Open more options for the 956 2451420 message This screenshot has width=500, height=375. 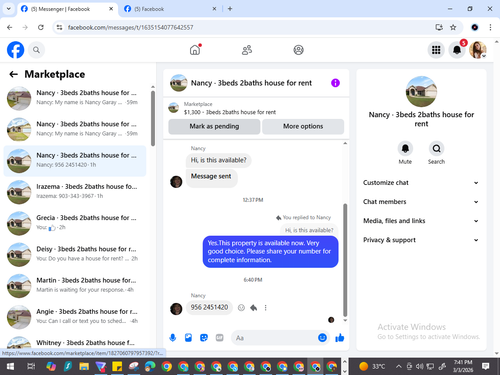(266, 308)
